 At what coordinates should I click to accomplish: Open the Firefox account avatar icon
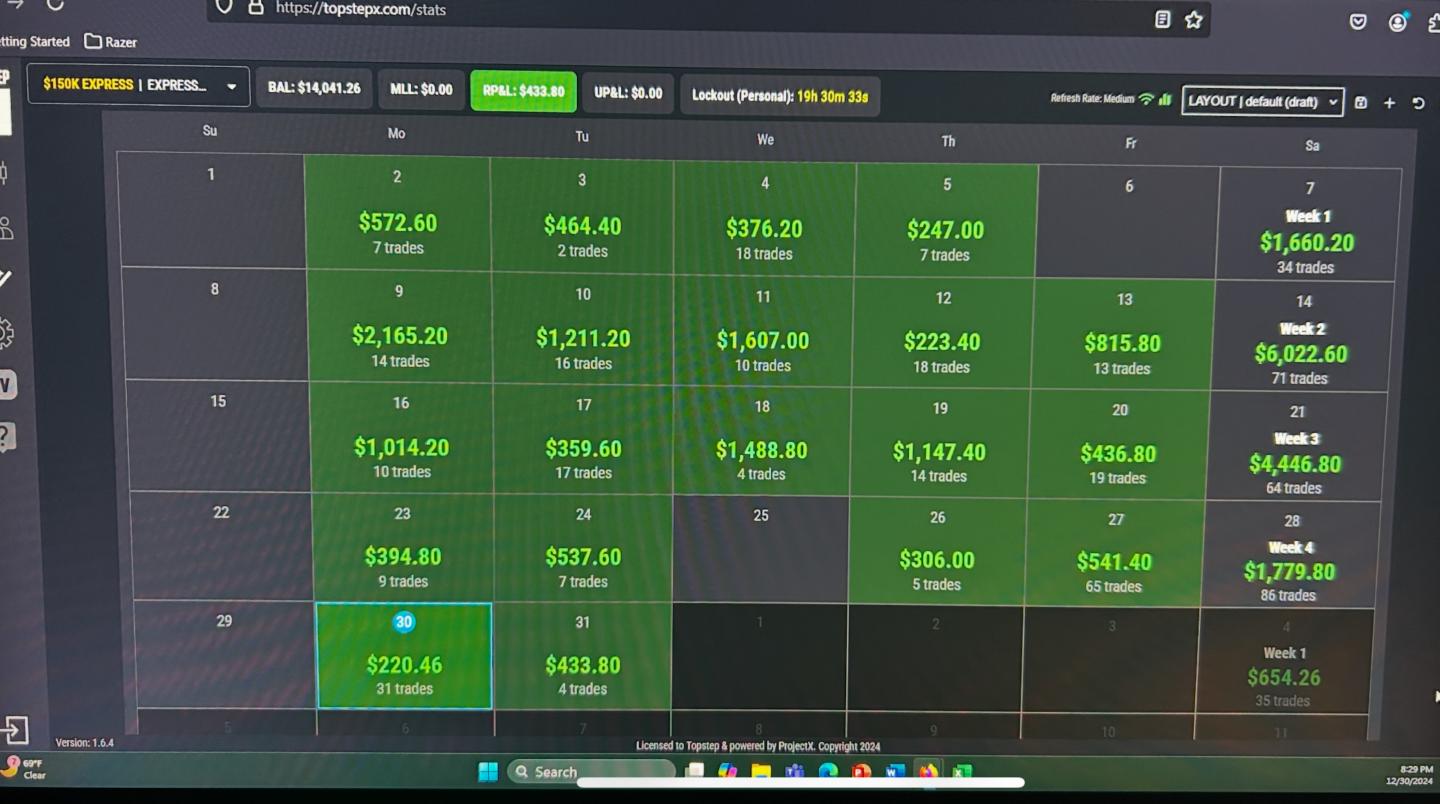(x=1398, y=21)
